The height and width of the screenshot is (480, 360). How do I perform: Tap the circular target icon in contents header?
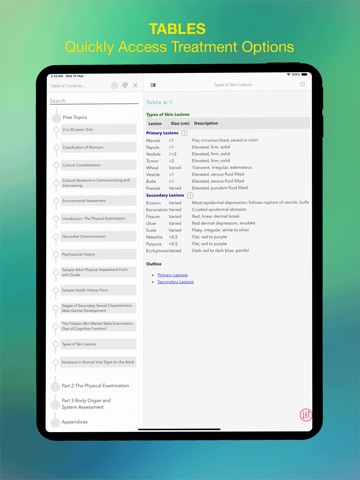pos(114,85)
